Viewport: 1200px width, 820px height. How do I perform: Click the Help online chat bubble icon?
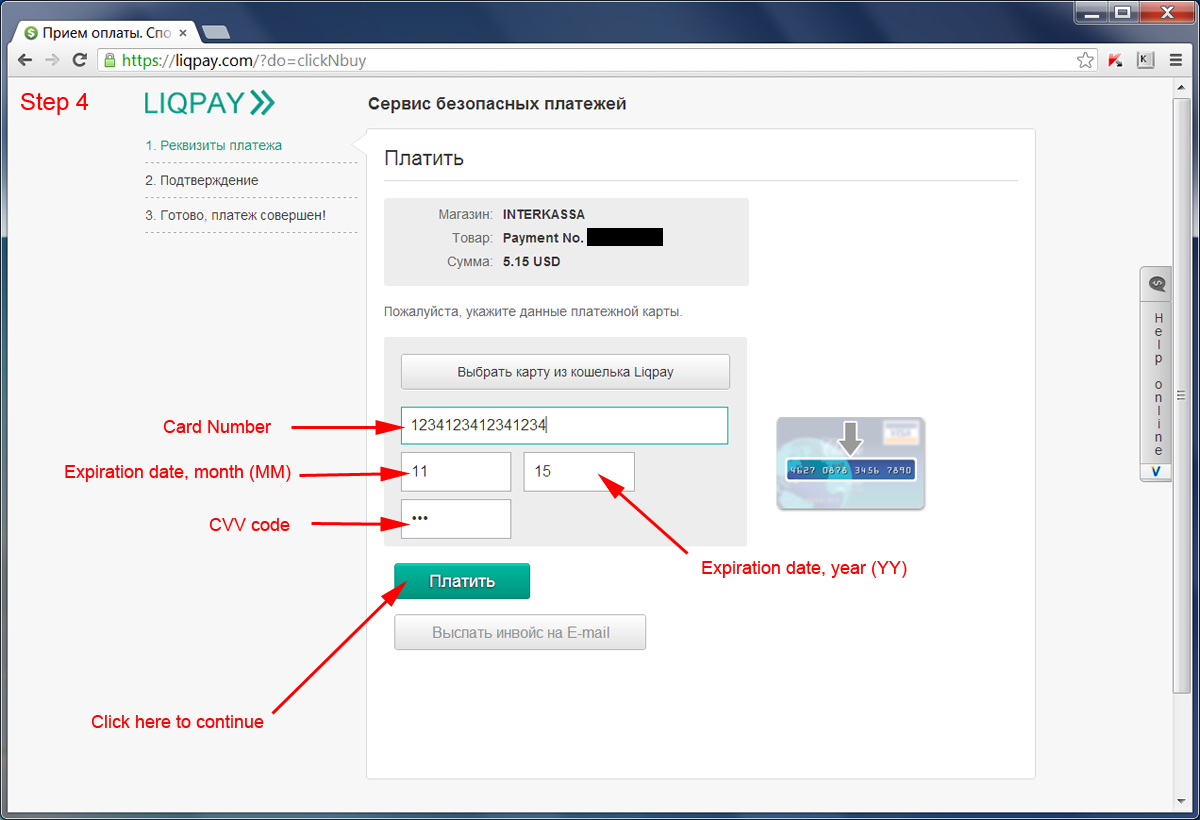tap(1157, 283)
